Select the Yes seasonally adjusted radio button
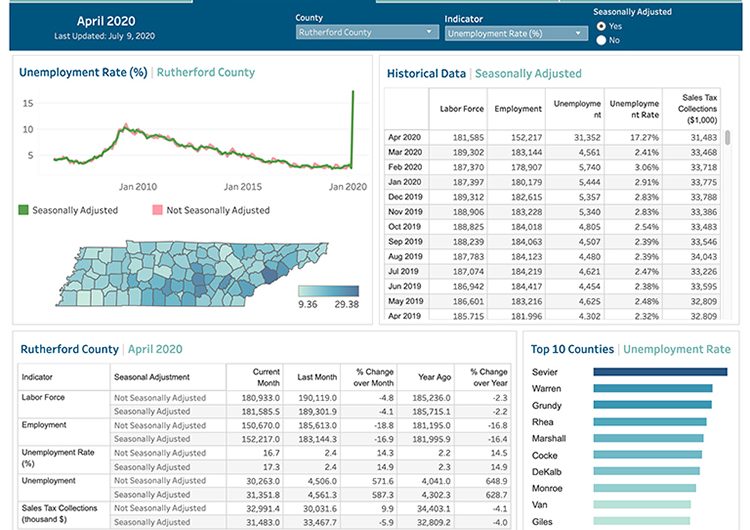This screenshot has width=750, height=530. coord(601,26)
